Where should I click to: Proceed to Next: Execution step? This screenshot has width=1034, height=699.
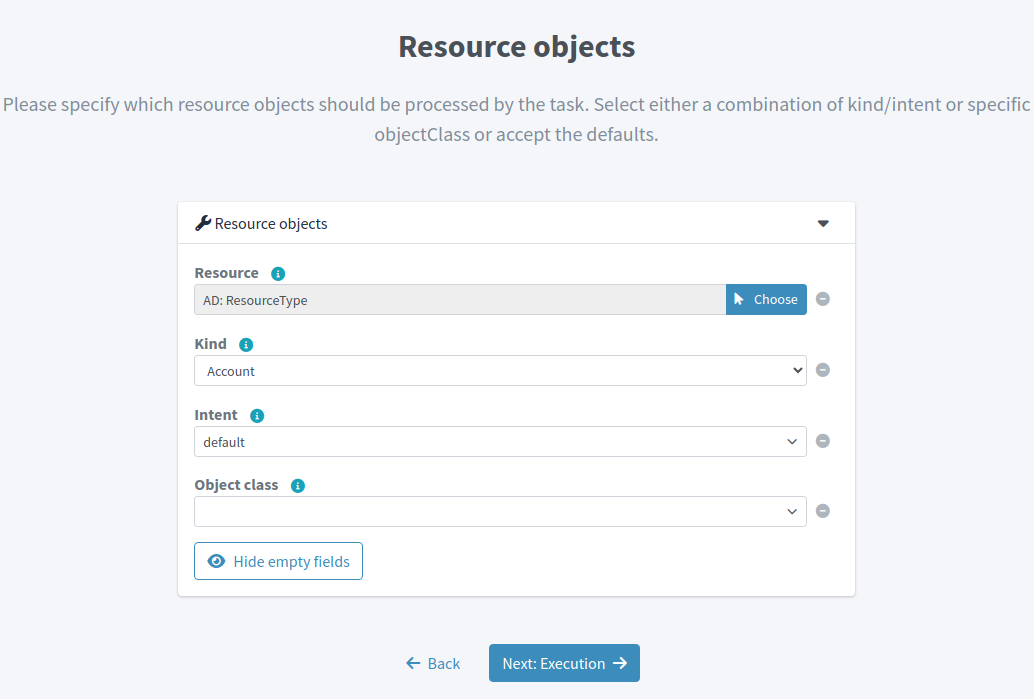coord(564,663)
